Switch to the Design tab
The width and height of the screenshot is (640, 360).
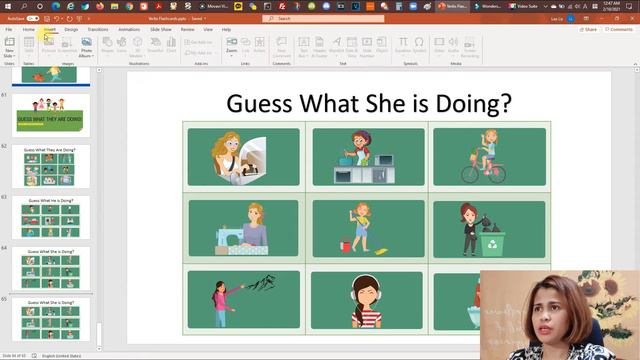[71, 29]
